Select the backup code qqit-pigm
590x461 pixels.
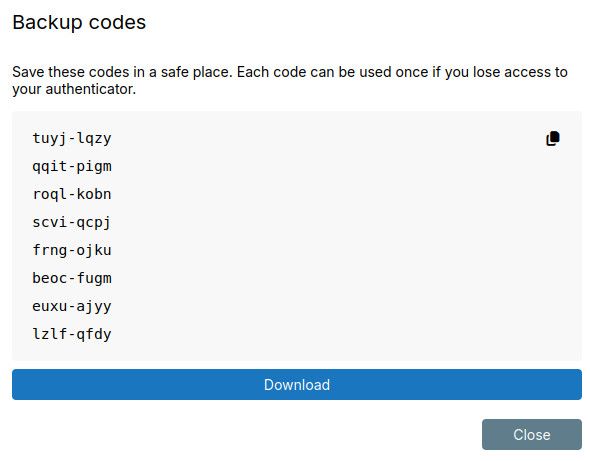click(72, 166)
